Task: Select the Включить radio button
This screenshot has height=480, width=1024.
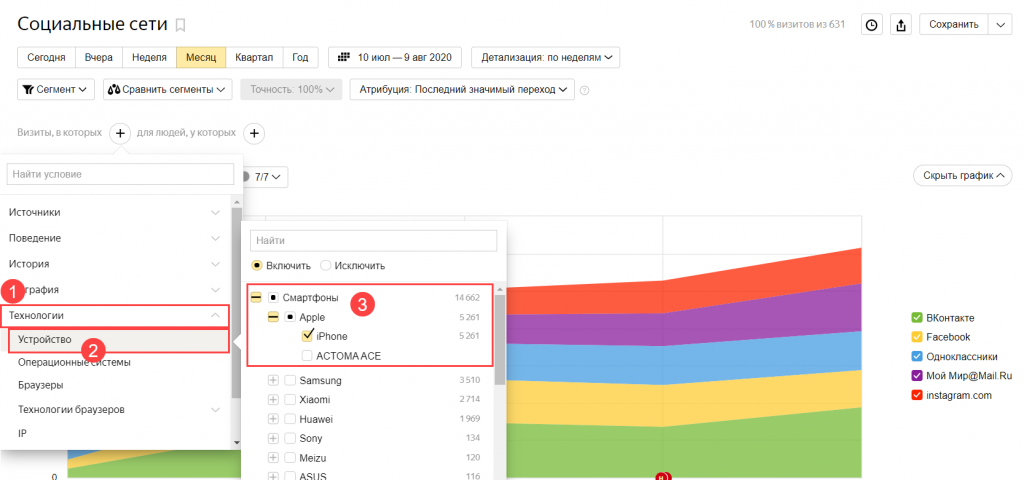Action: pyautogui.click(x=257, y=266)
